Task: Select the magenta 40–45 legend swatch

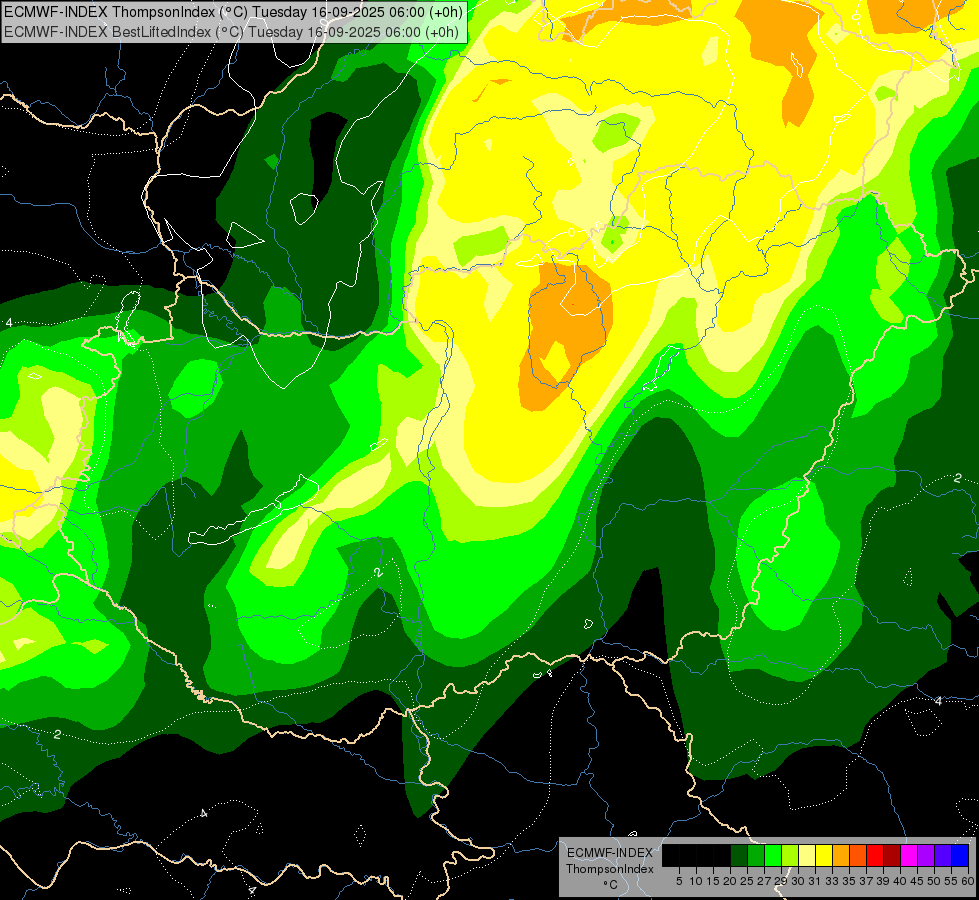Action: [909, 855]
